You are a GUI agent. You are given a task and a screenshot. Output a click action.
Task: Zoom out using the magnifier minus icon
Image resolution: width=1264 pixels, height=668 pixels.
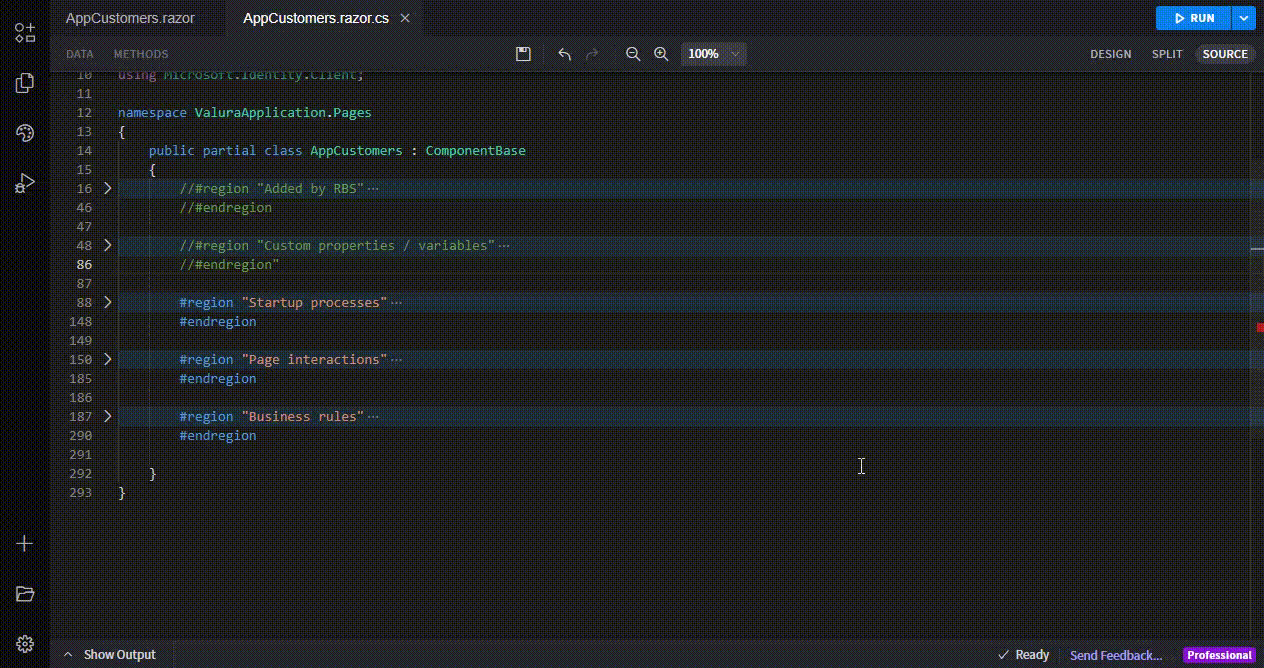coord(633,54)
